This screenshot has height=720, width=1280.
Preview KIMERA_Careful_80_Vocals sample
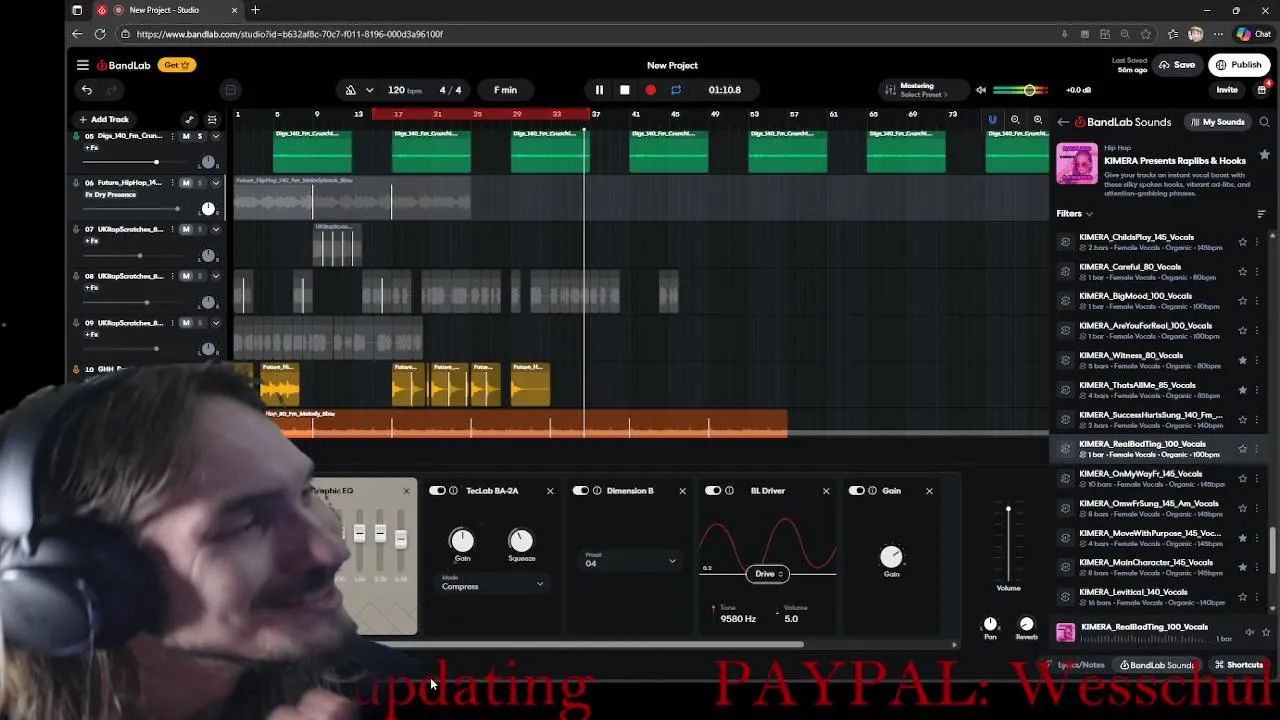[1065, 271]
